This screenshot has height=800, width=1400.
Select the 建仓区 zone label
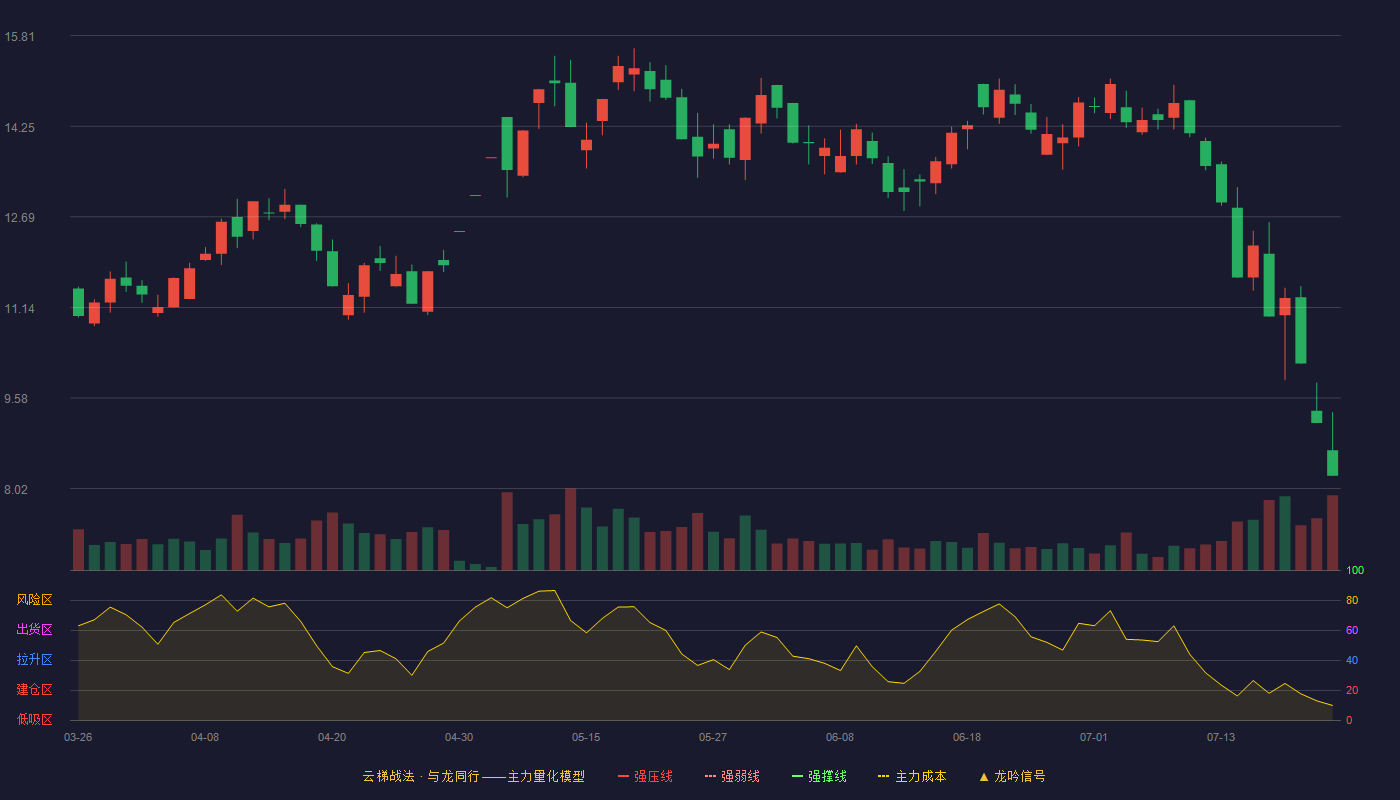pos(34,690)
